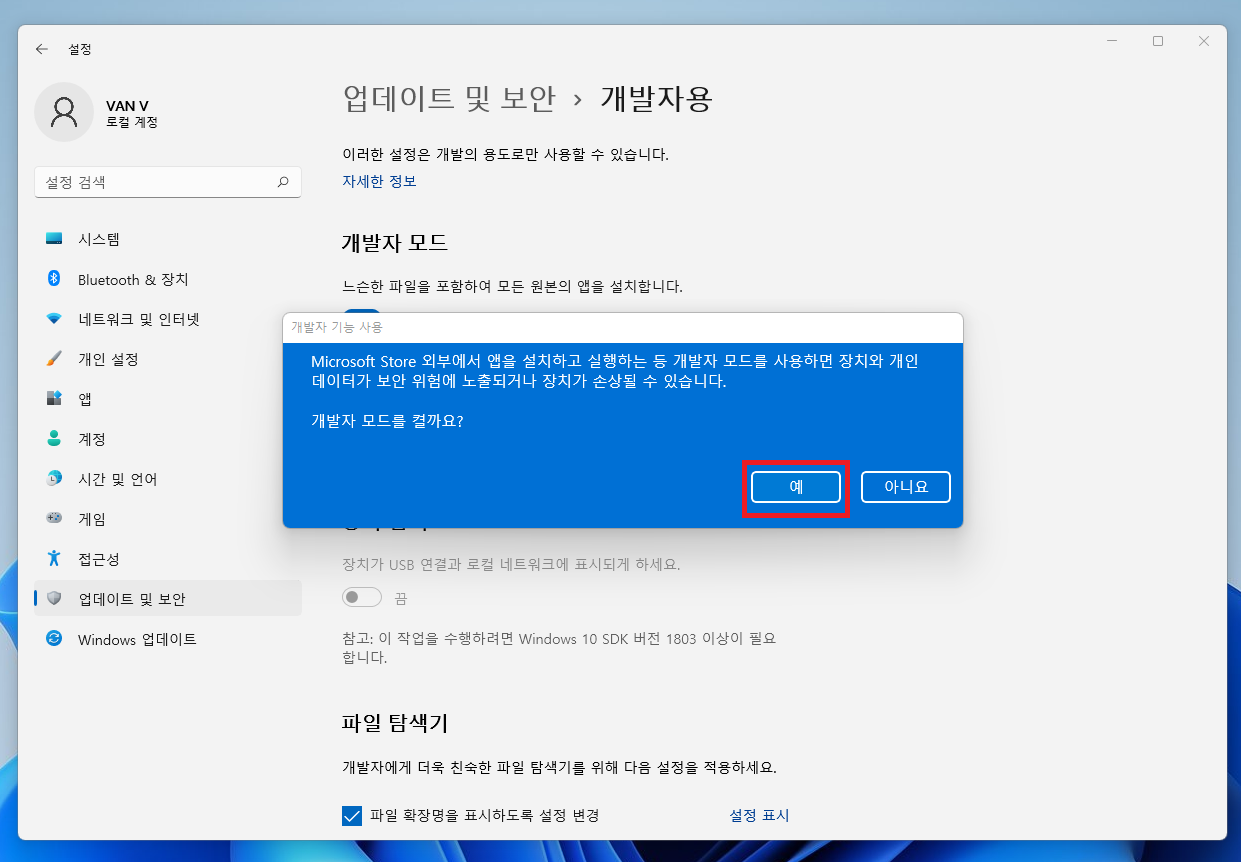Maximize the Settings window
Screen dimensions: 1241x862
[1158, 41]
